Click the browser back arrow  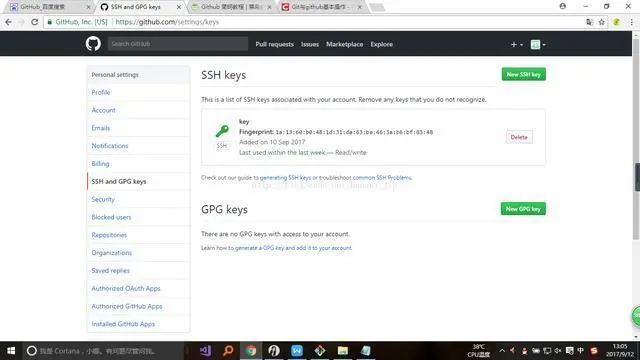tap(9, 22)
